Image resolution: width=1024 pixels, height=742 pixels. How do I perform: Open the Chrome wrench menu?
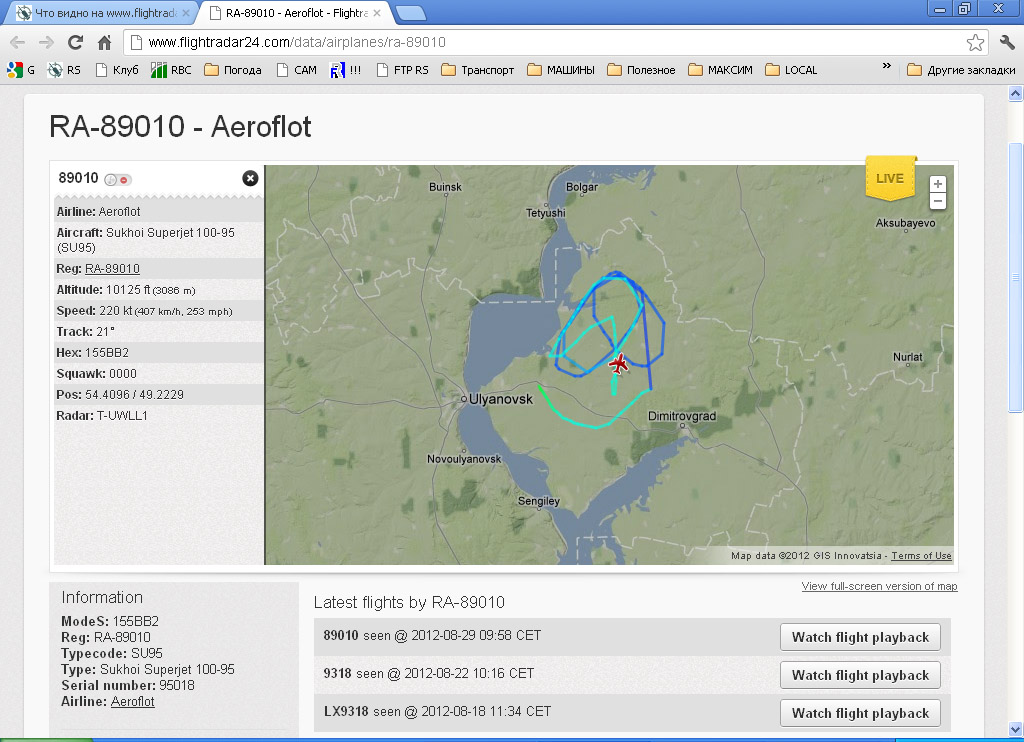pos(1006,42)
